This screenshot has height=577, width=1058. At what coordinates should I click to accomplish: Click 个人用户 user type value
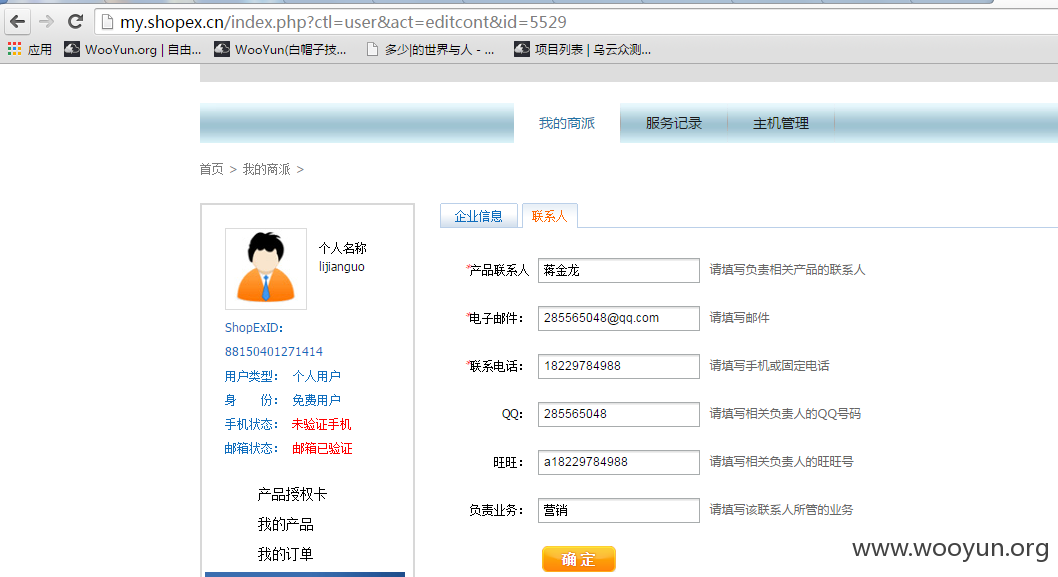coord(316,376)
